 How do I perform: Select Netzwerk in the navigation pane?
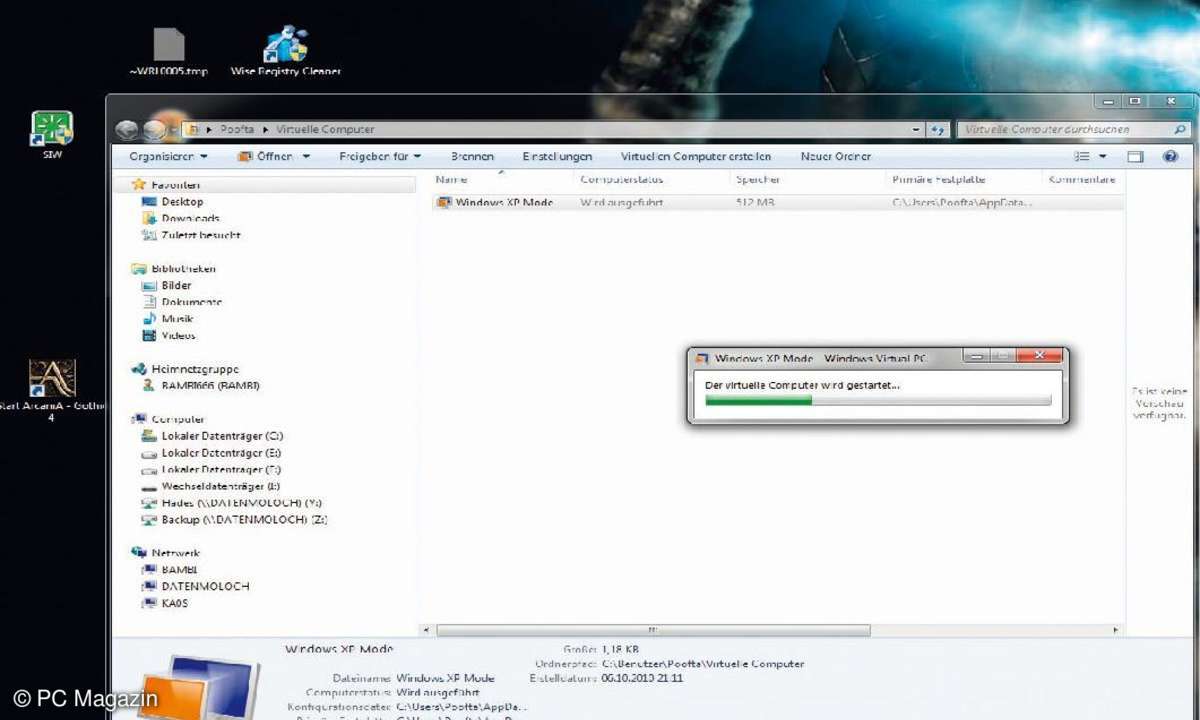[166, 553]
